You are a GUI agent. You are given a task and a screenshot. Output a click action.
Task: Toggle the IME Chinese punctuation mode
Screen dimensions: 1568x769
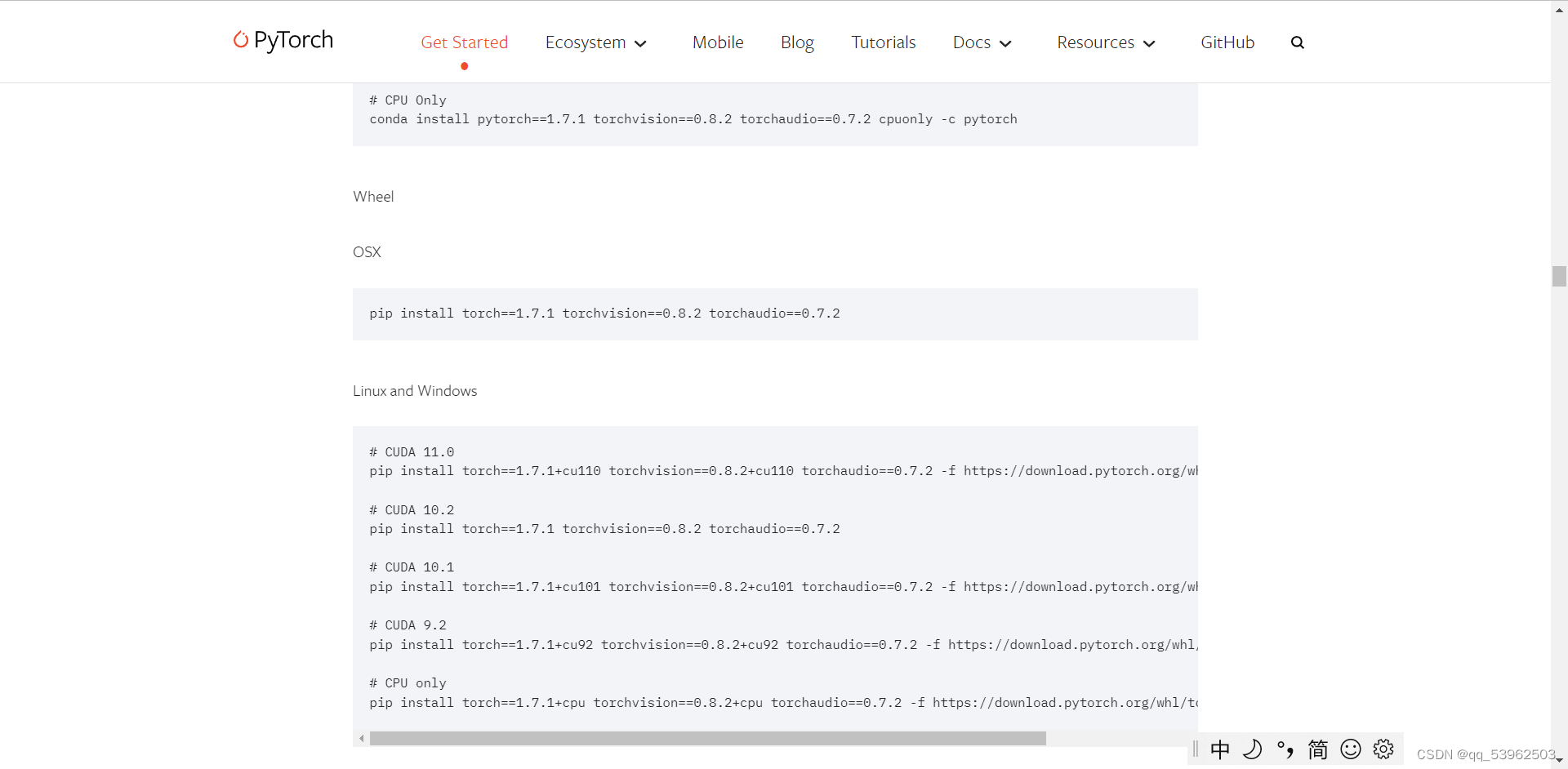pos(1285,749)
